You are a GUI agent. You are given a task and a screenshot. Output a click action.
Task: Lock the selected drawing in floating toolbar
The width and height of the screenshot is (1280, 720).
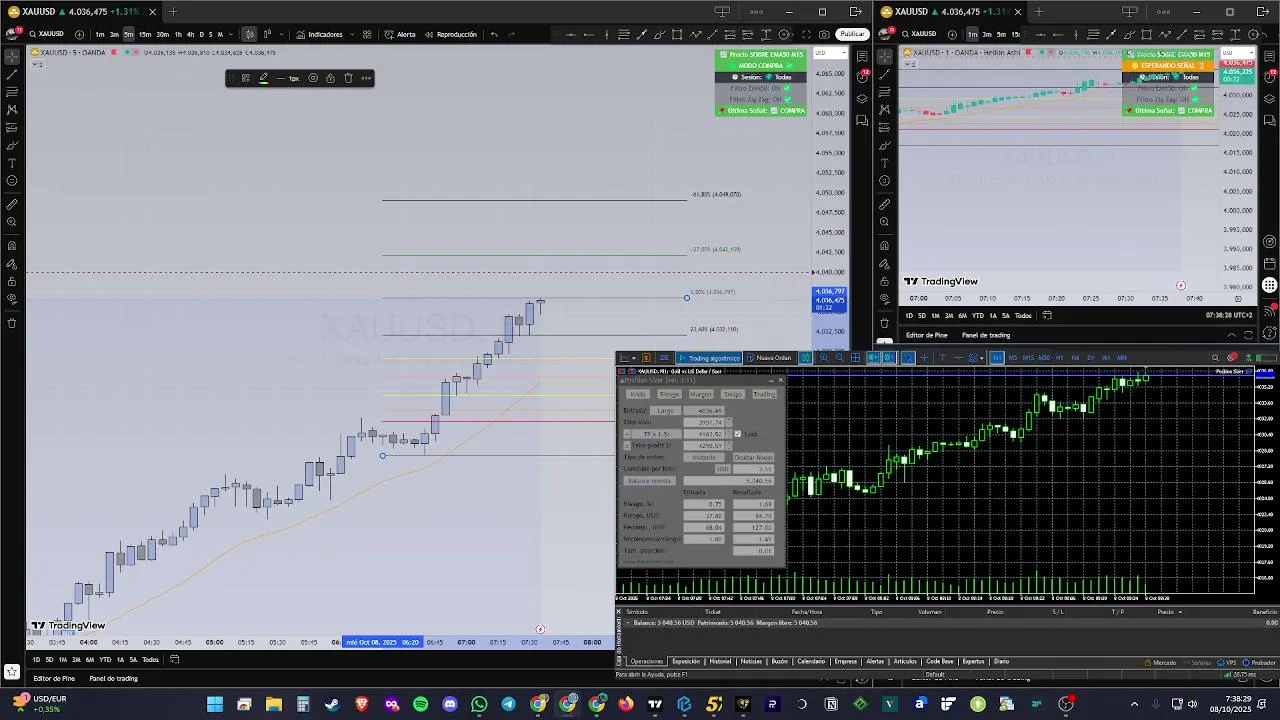[x=330, y=78]
